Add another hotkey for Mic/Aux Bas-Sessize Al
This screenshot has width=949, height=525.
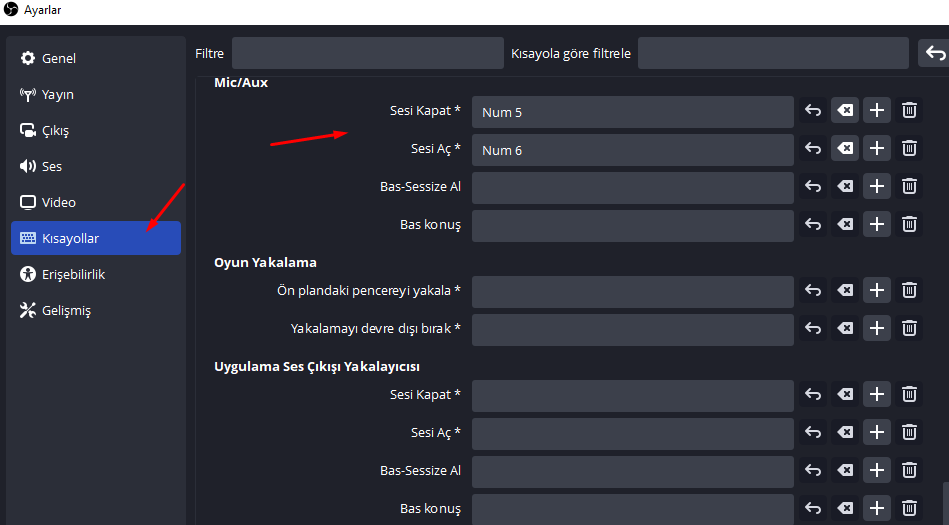877,186
